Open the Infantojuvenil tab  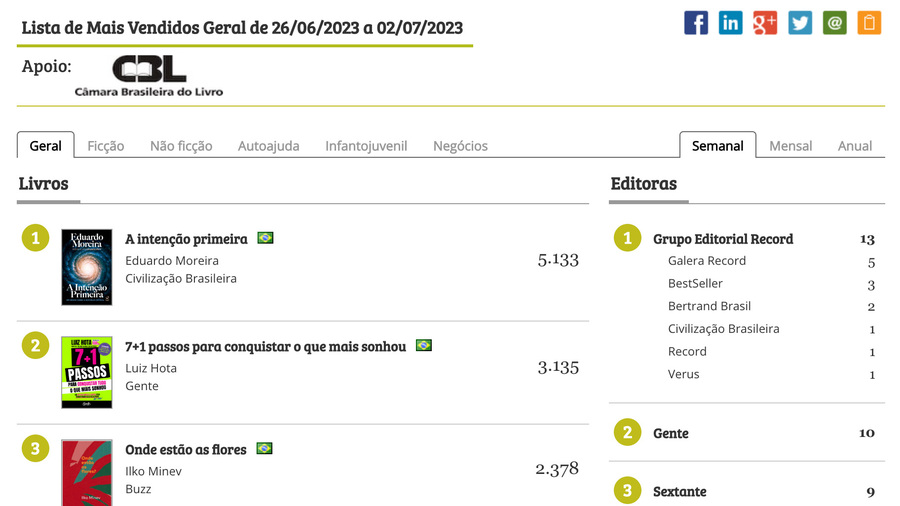click(366, 146)
